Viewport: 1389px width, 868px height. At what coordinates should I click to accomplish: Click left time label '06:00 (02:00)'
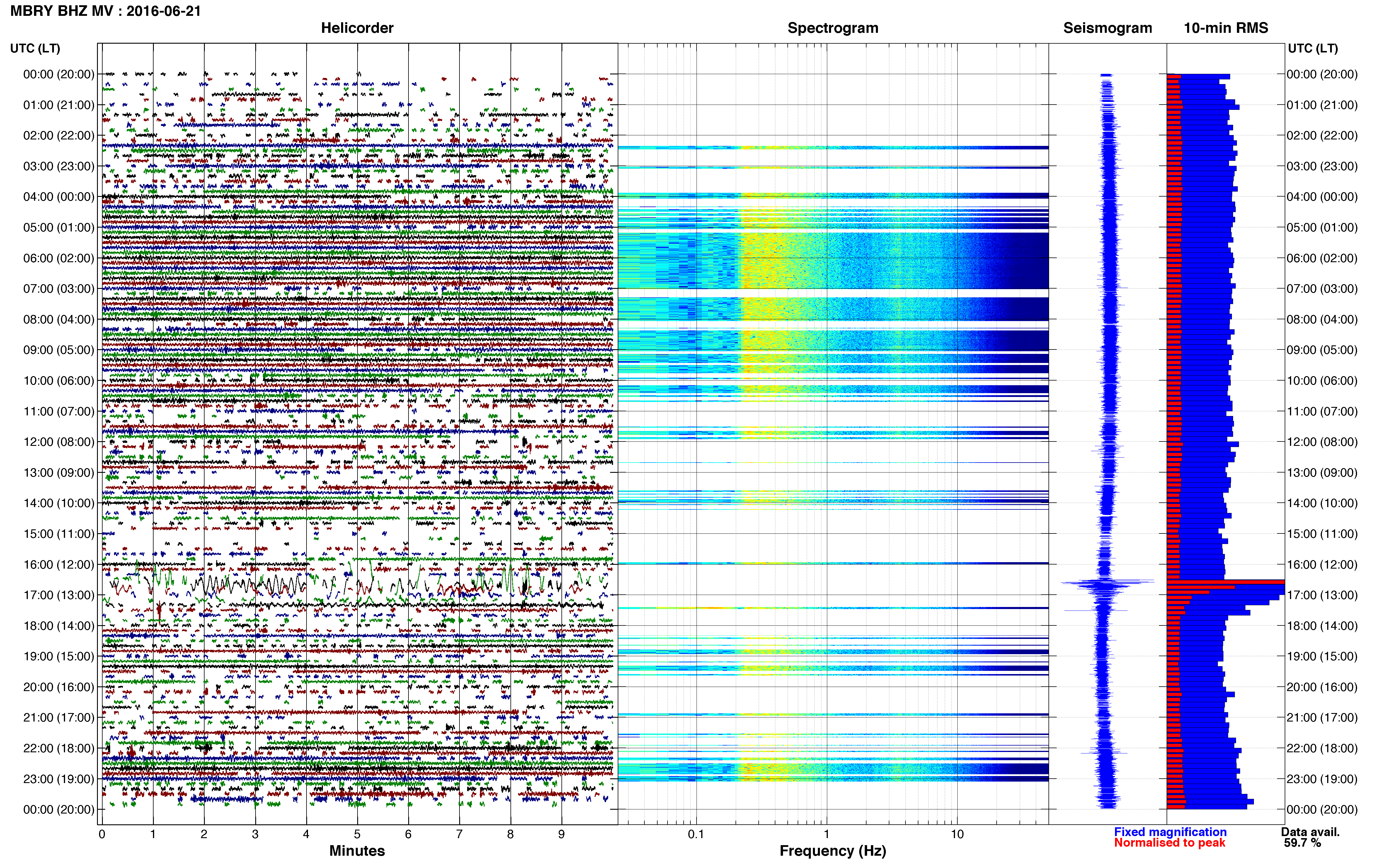[x=59, y=258]
